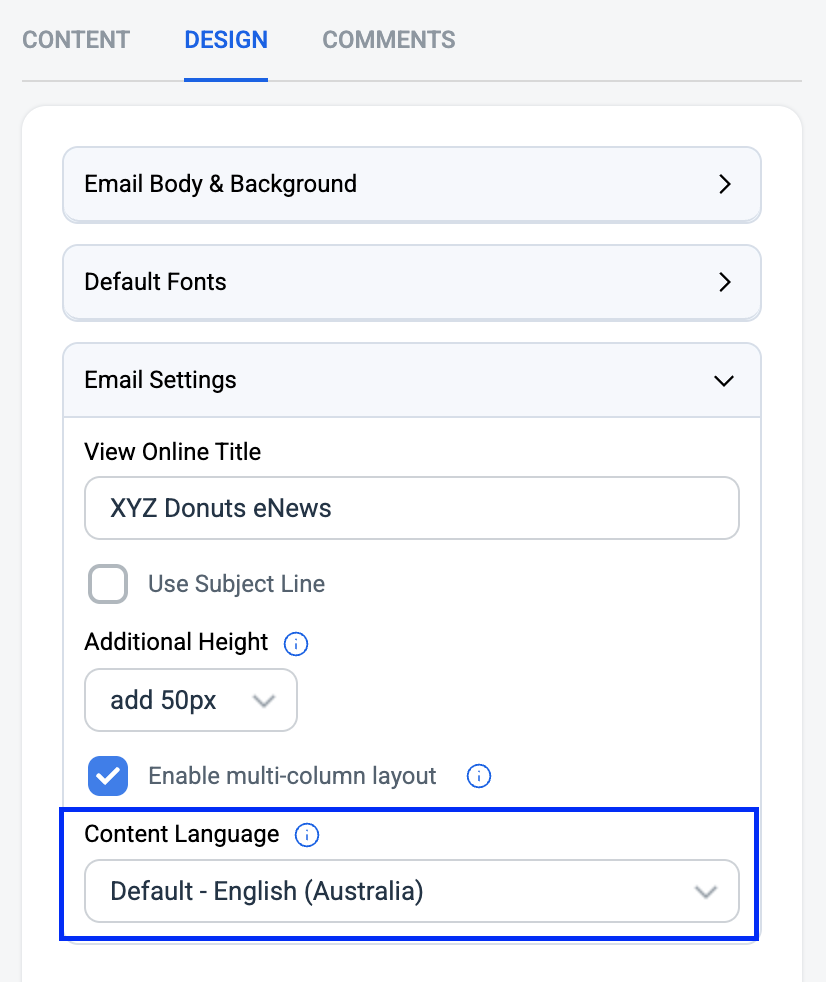The image size is (826, 982).
Task: Click info icon beside Content Language
Action: (x=307, y=835)
